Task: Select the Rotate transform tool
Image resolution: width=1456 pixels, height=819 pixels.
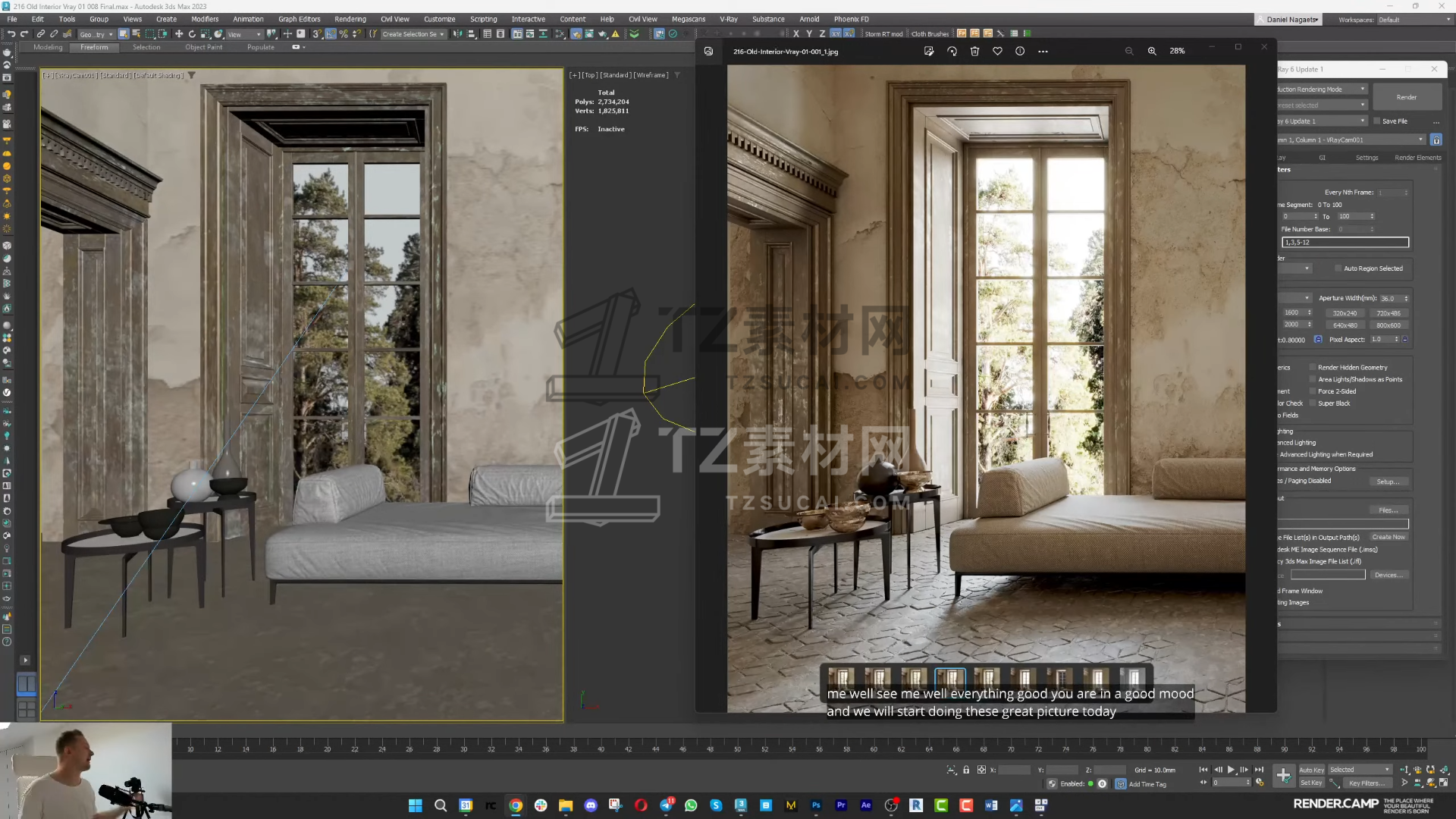Action: pyautogui.click(x=192, y=34)
